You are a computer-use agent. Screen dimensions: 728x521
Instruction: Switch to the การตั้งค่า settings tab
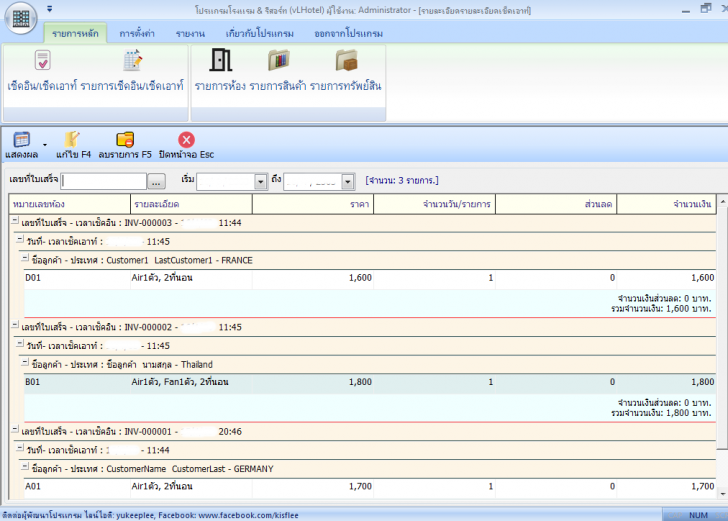tap(136, 33)
